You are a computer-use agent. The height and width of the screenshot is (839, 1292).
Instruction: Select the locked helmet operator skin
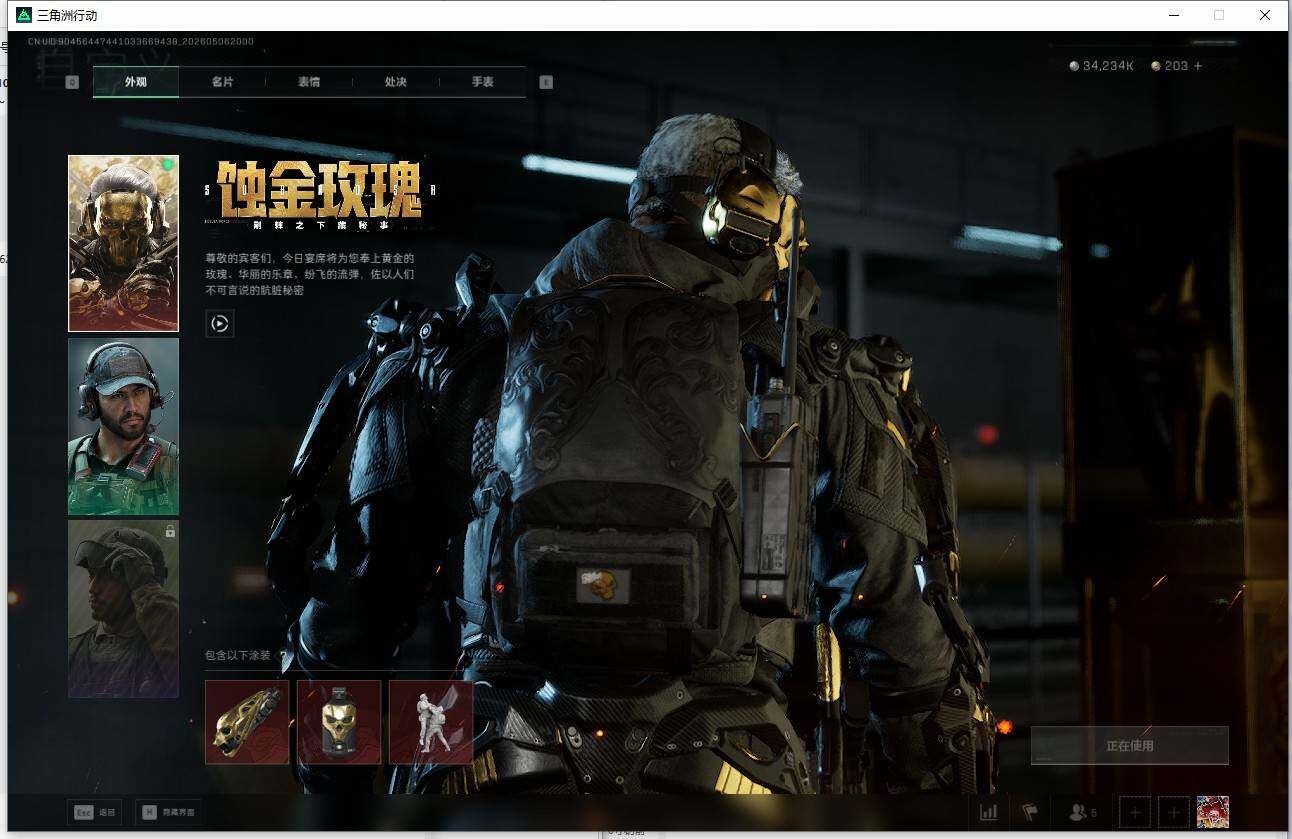pos(123,608)
